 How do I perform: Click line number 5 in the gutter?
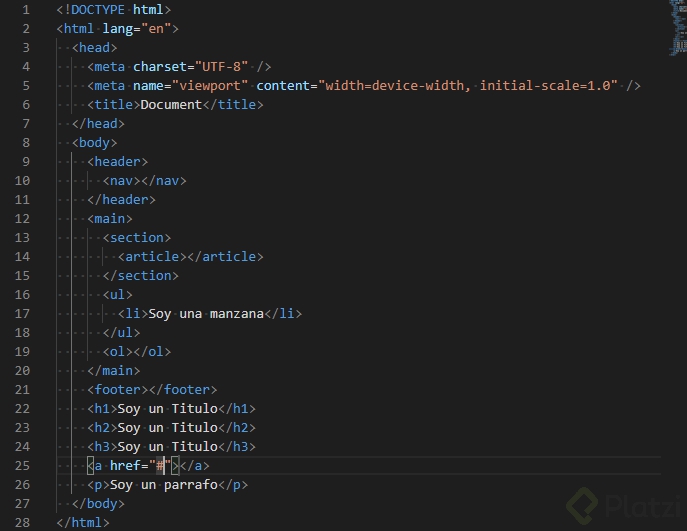tap(26, 85)
